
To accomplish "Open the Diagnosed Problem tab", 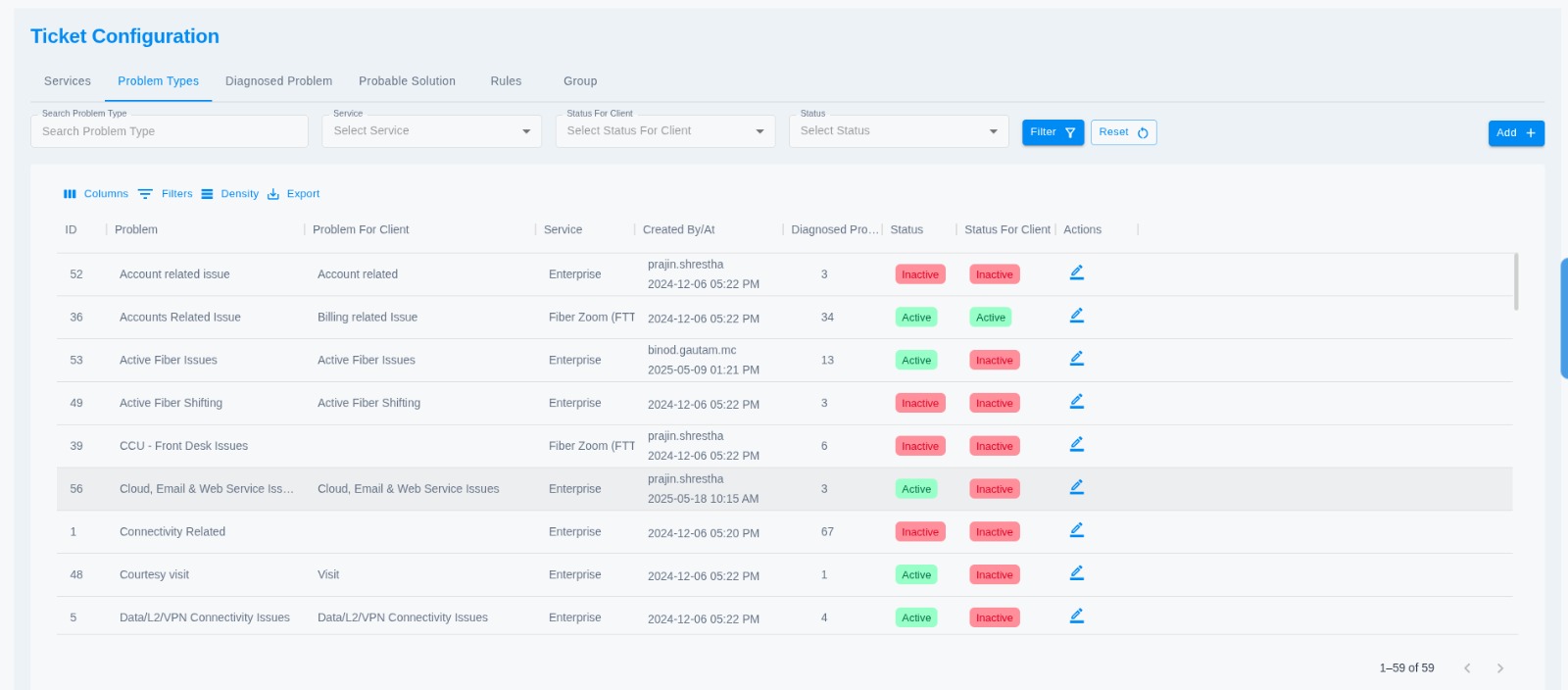I will [278, 81].
